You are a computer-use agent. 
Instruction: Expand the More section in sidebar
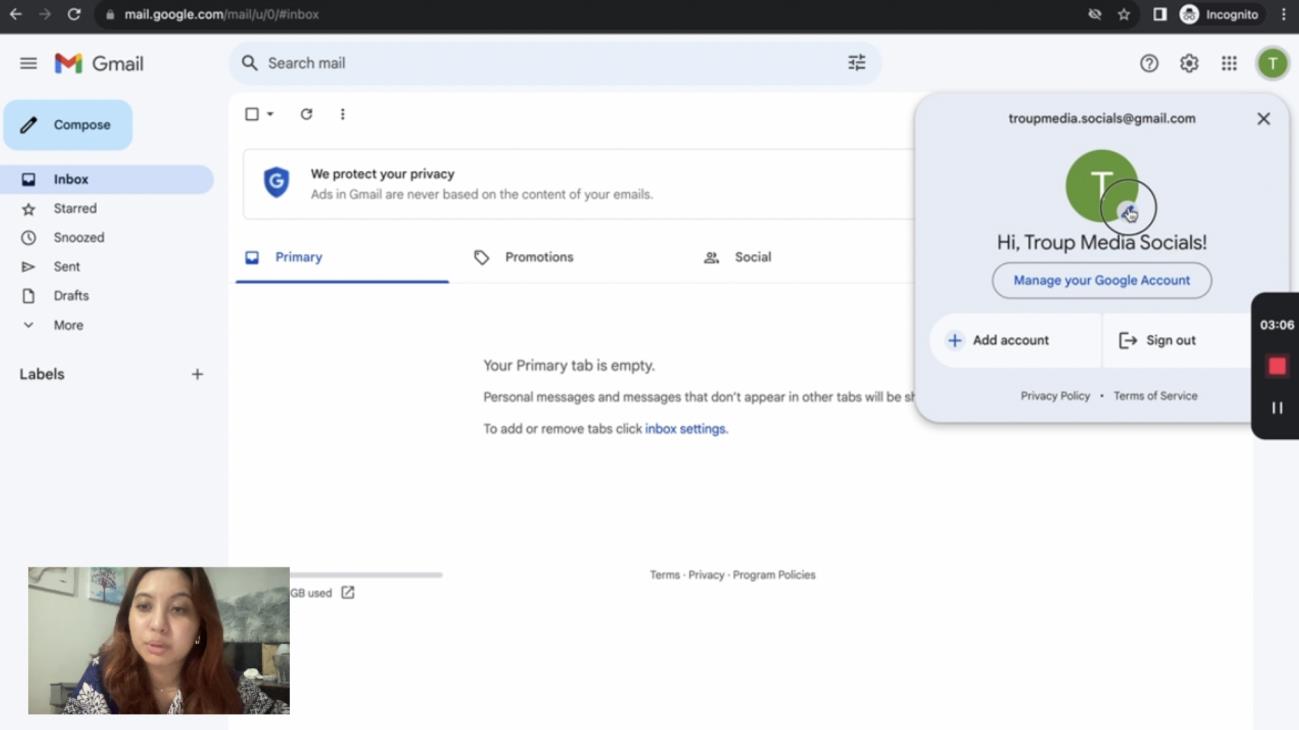(x=68, y=325)
